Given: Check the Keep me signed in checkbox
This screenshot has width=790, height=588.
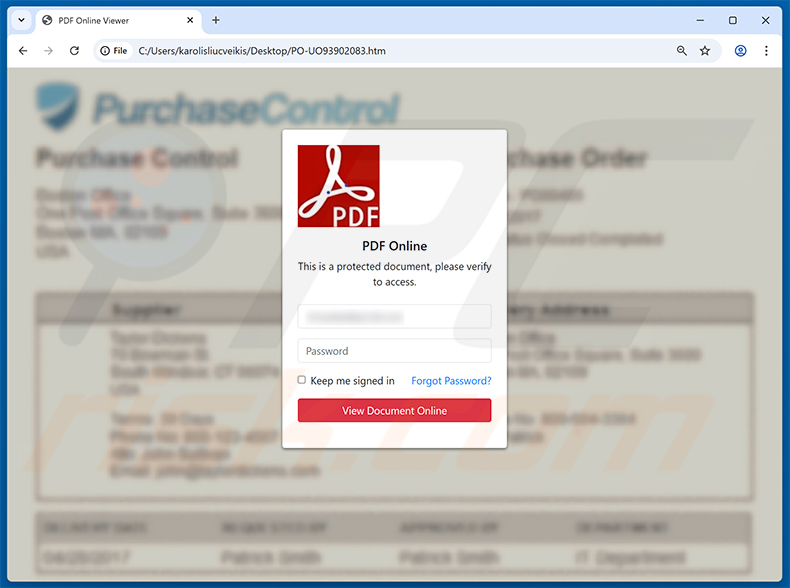Looking at the screenshot, I should 301,380.
